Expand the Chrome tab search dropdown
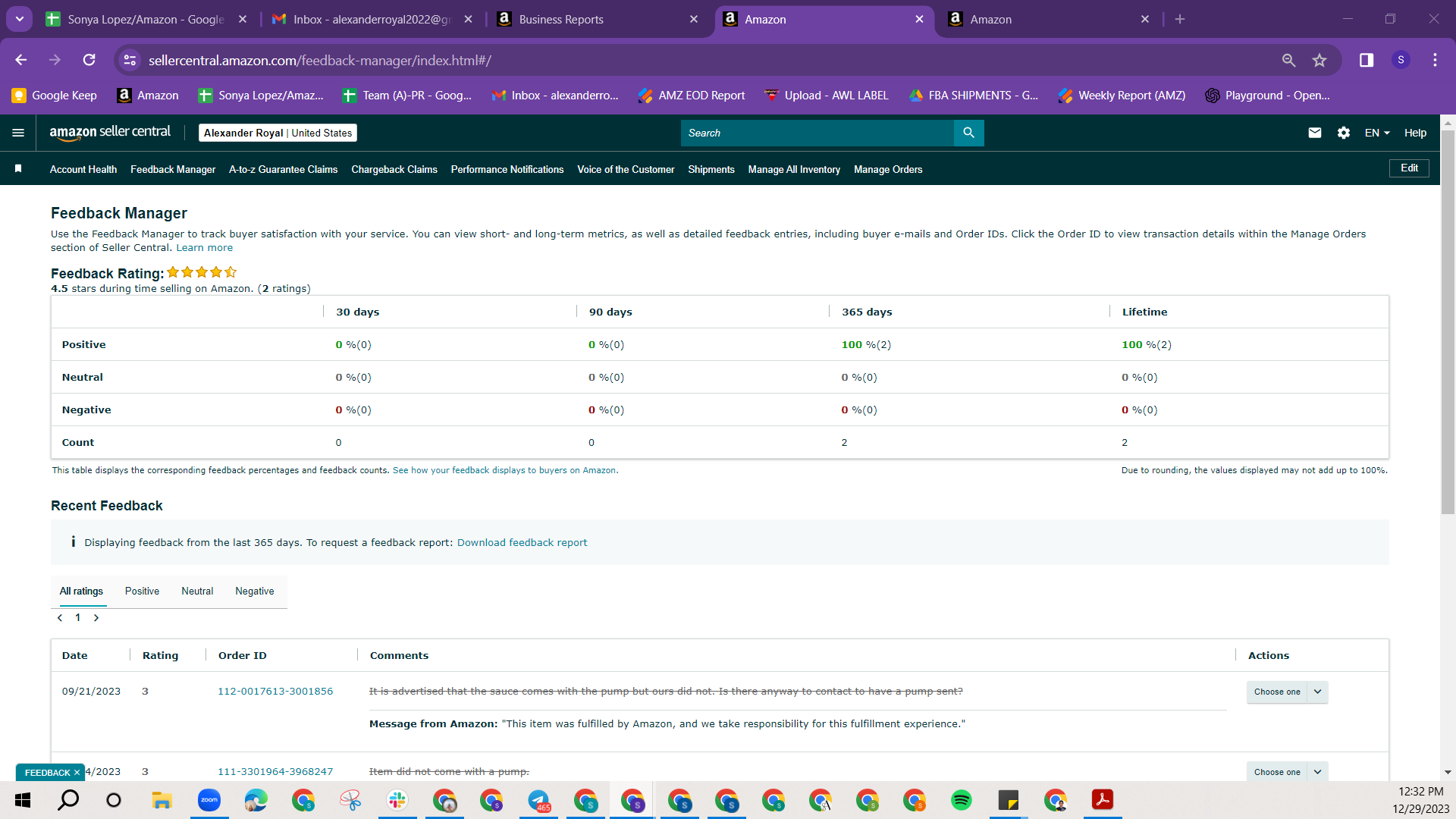 pos(20,19)
